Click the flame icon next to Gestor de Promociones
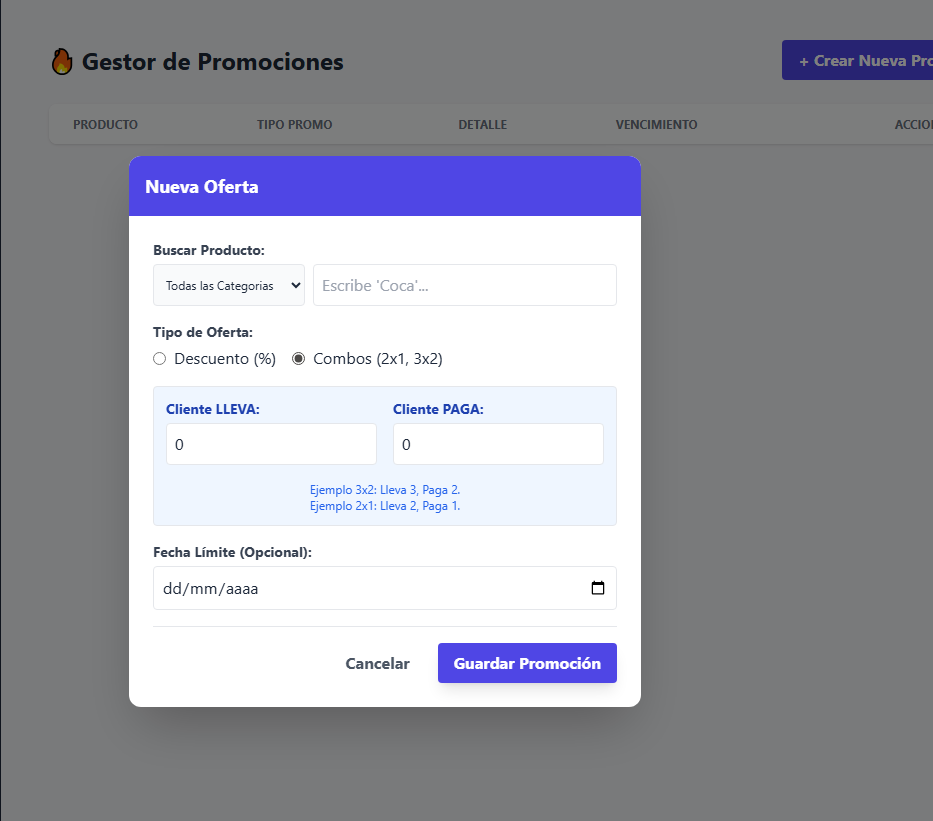This screenshot has height=821, width=933. point(61,61)
